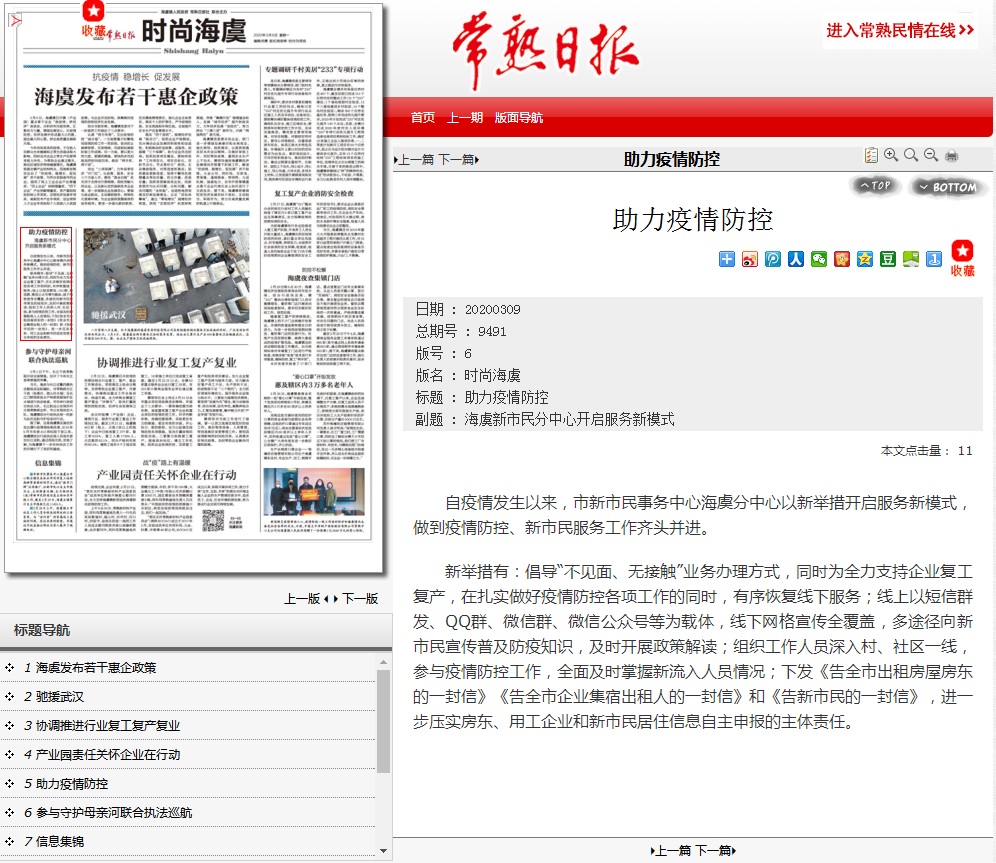Click the plain magnifier reset-zoom icon
Screen dimensions: 996x863
tap(911, 155)
